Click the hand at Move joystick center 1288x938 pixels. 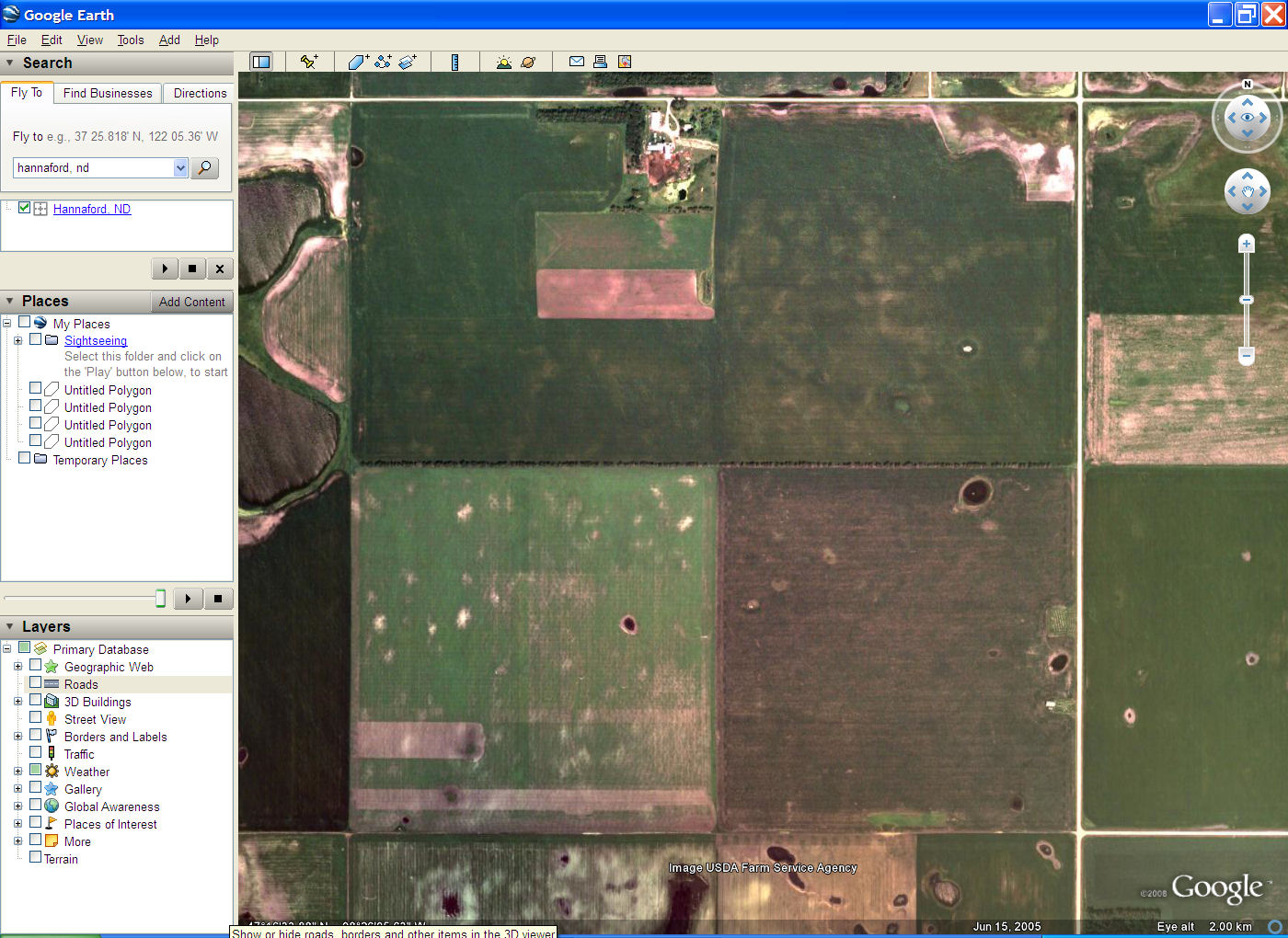point(1248,191)
